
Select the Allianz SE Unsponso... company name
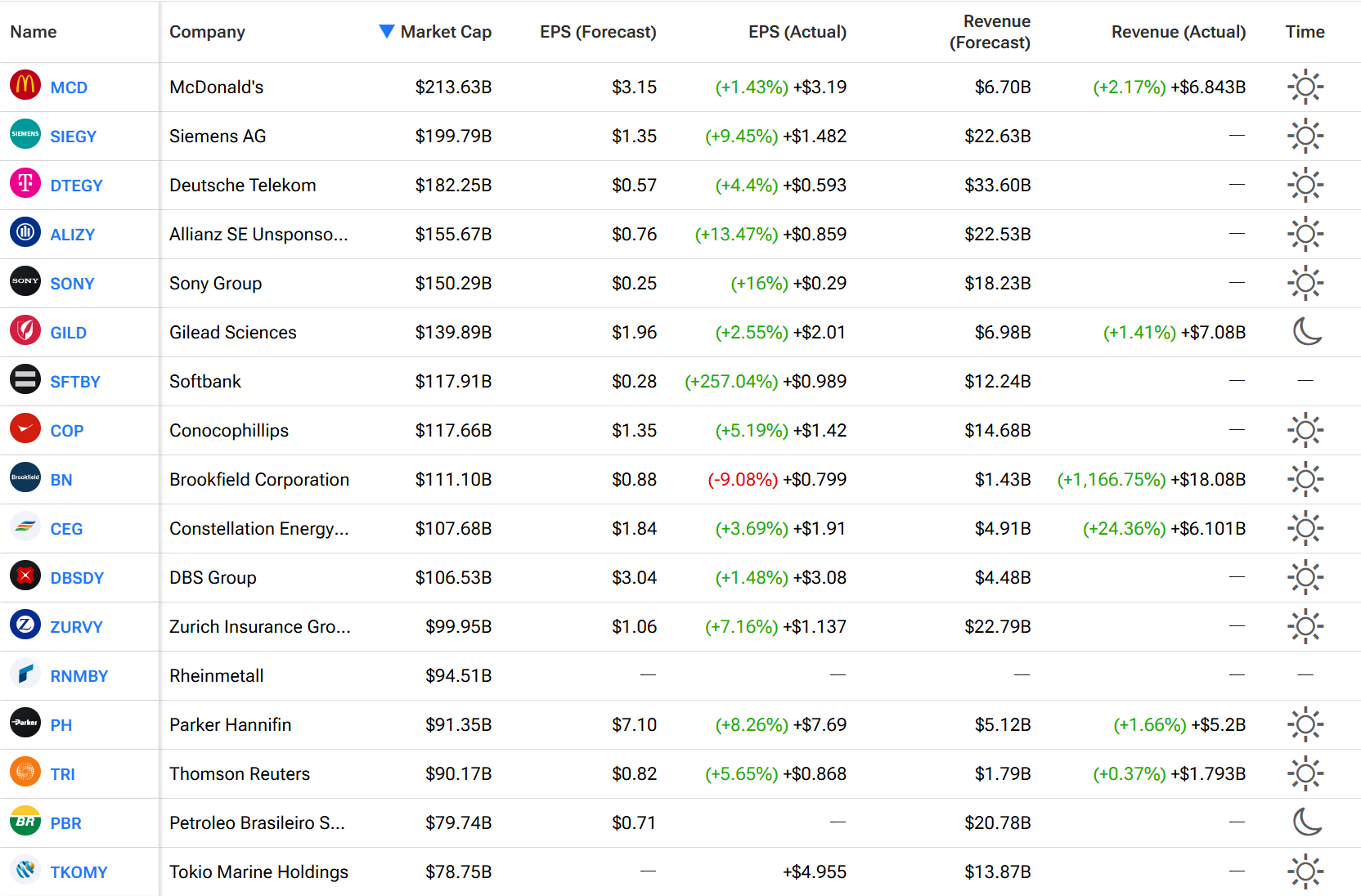click(258, 235)
